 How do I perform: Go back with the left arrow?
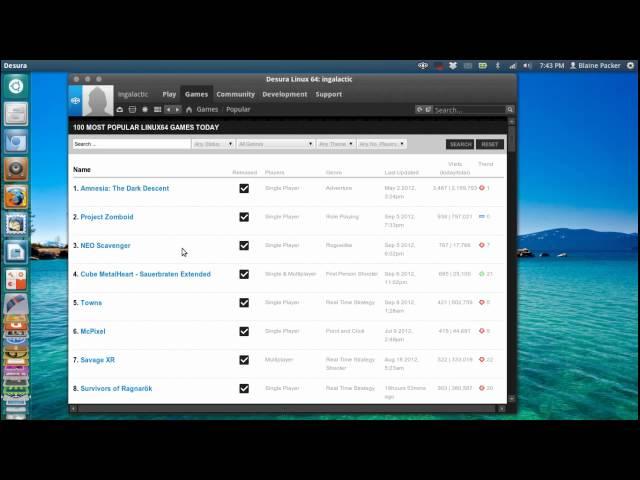(x=168, y=109)
